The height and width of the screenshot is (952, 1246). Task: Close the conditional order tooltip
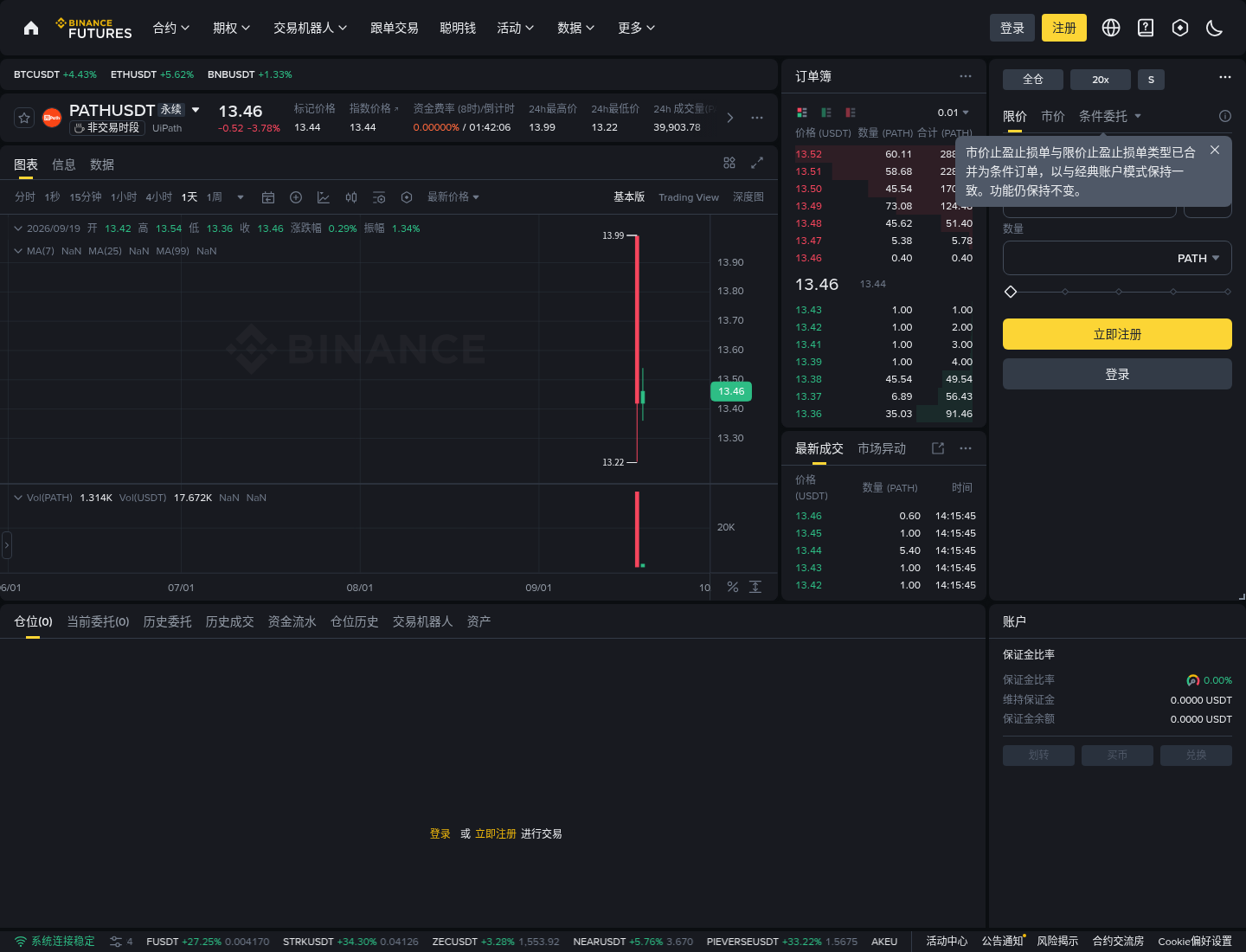pos(1215,150)
